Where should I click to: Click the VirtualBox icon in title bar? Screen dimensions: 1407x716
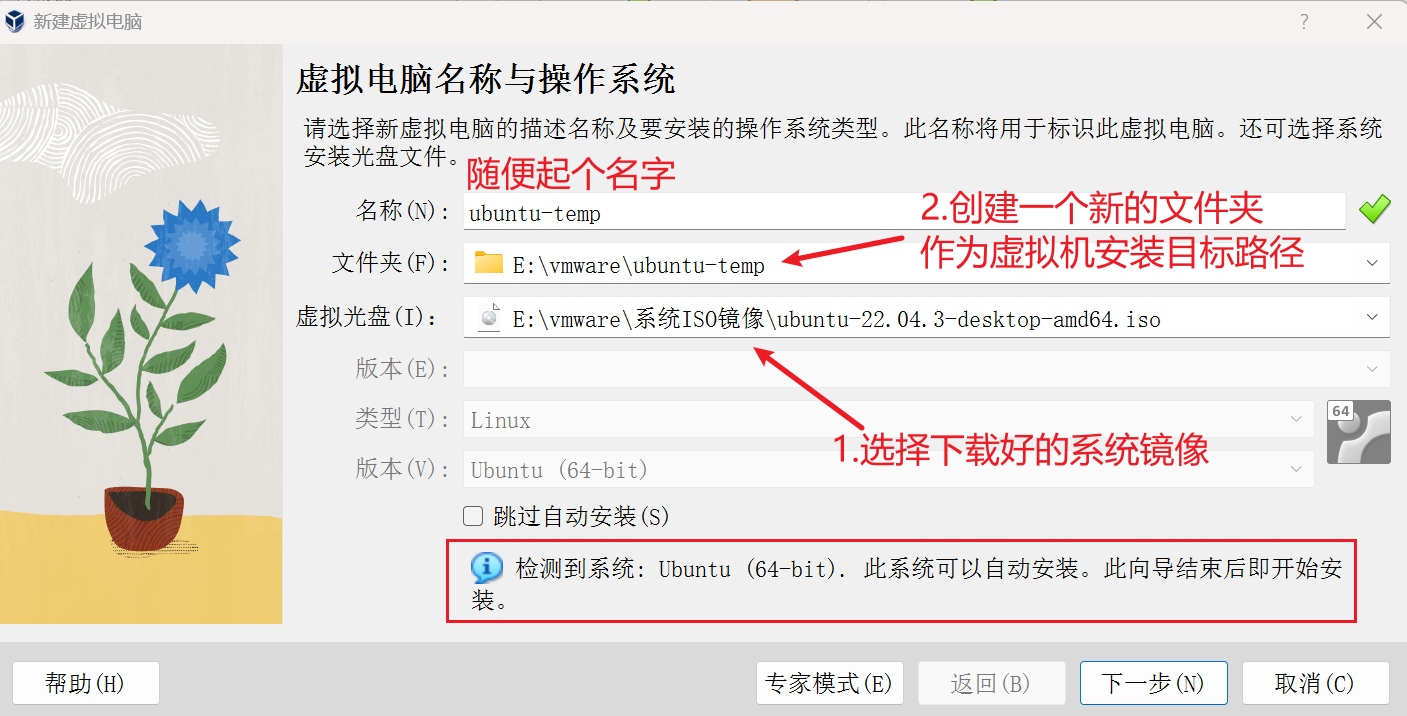15,21
